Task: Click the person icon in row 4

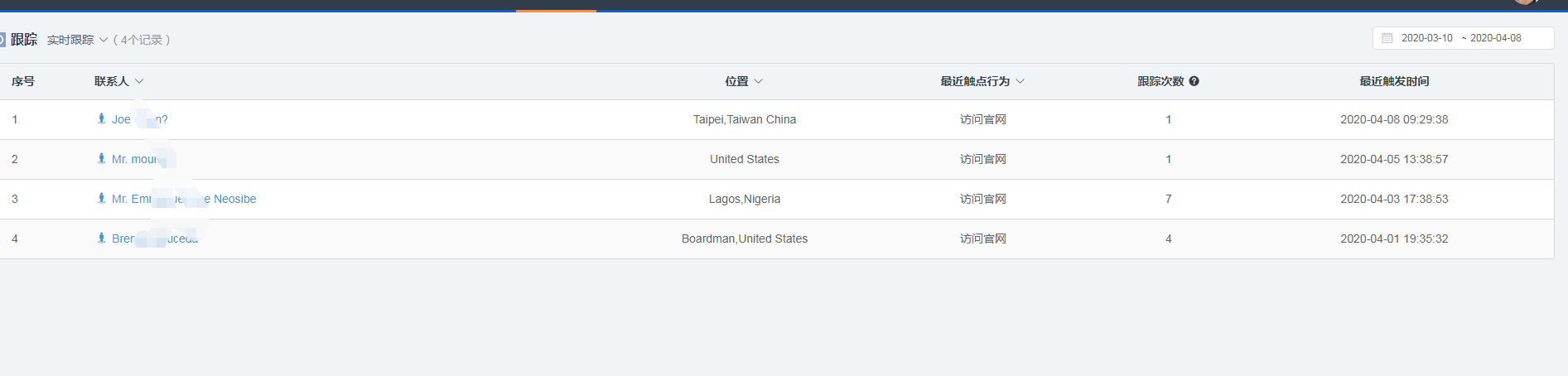Action: point(101,238)
